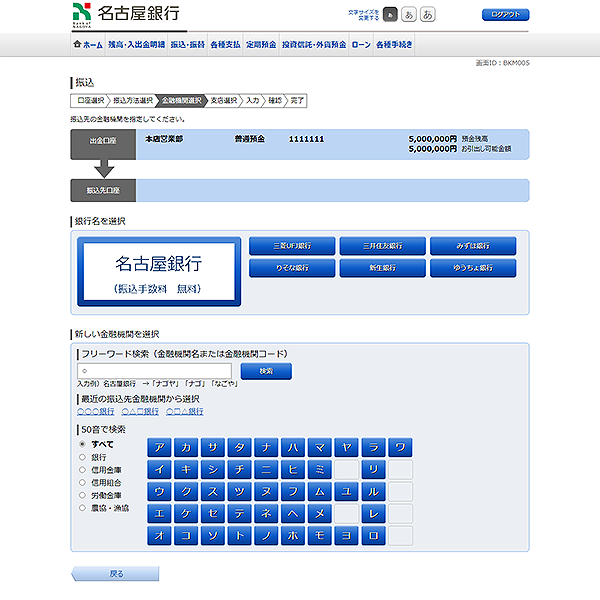Open 定期預金 menu

(x=261, y=45)
